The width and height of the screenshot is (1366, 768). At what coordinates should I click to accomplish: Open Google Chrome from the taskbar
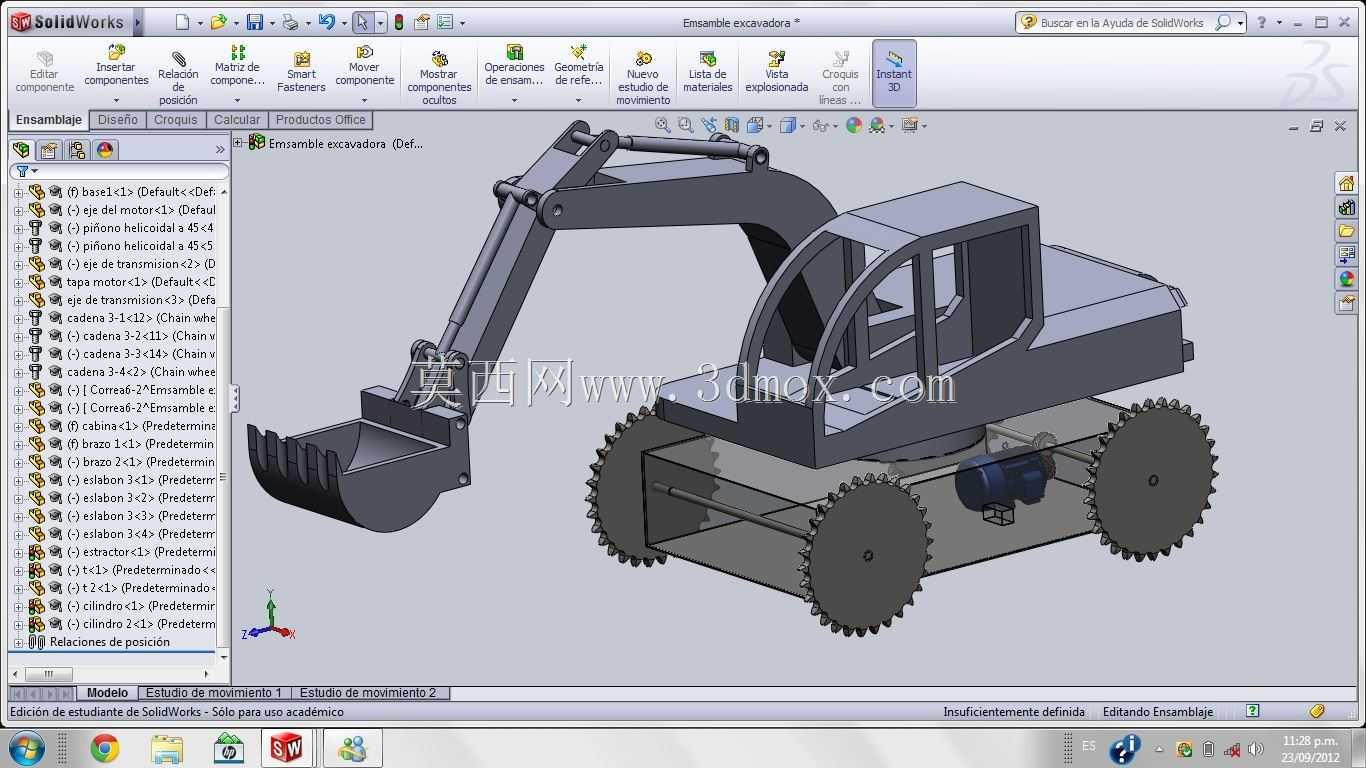(x=105, y=748)
